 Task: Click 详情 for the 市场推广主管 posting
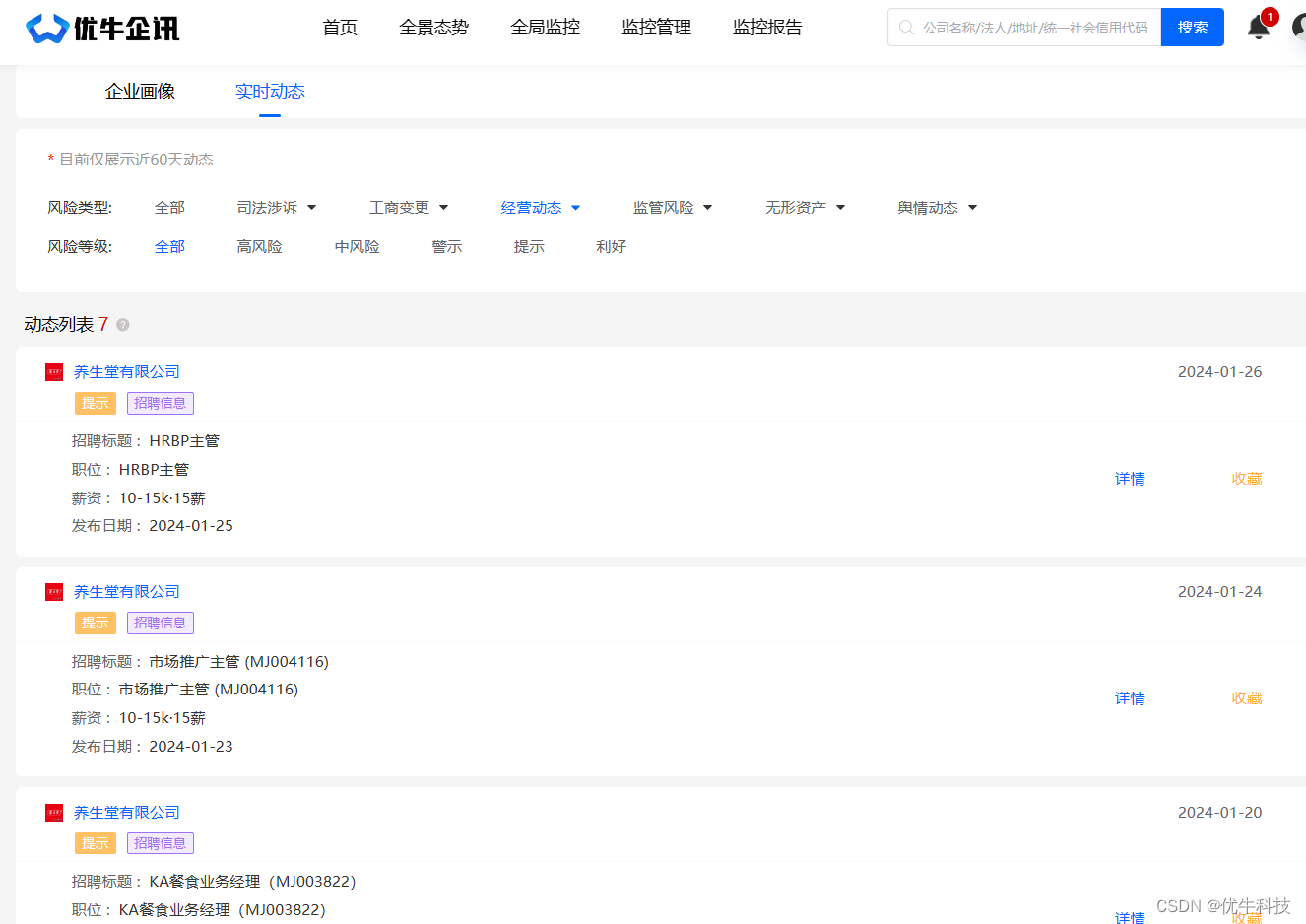(x=1130, y=698)
